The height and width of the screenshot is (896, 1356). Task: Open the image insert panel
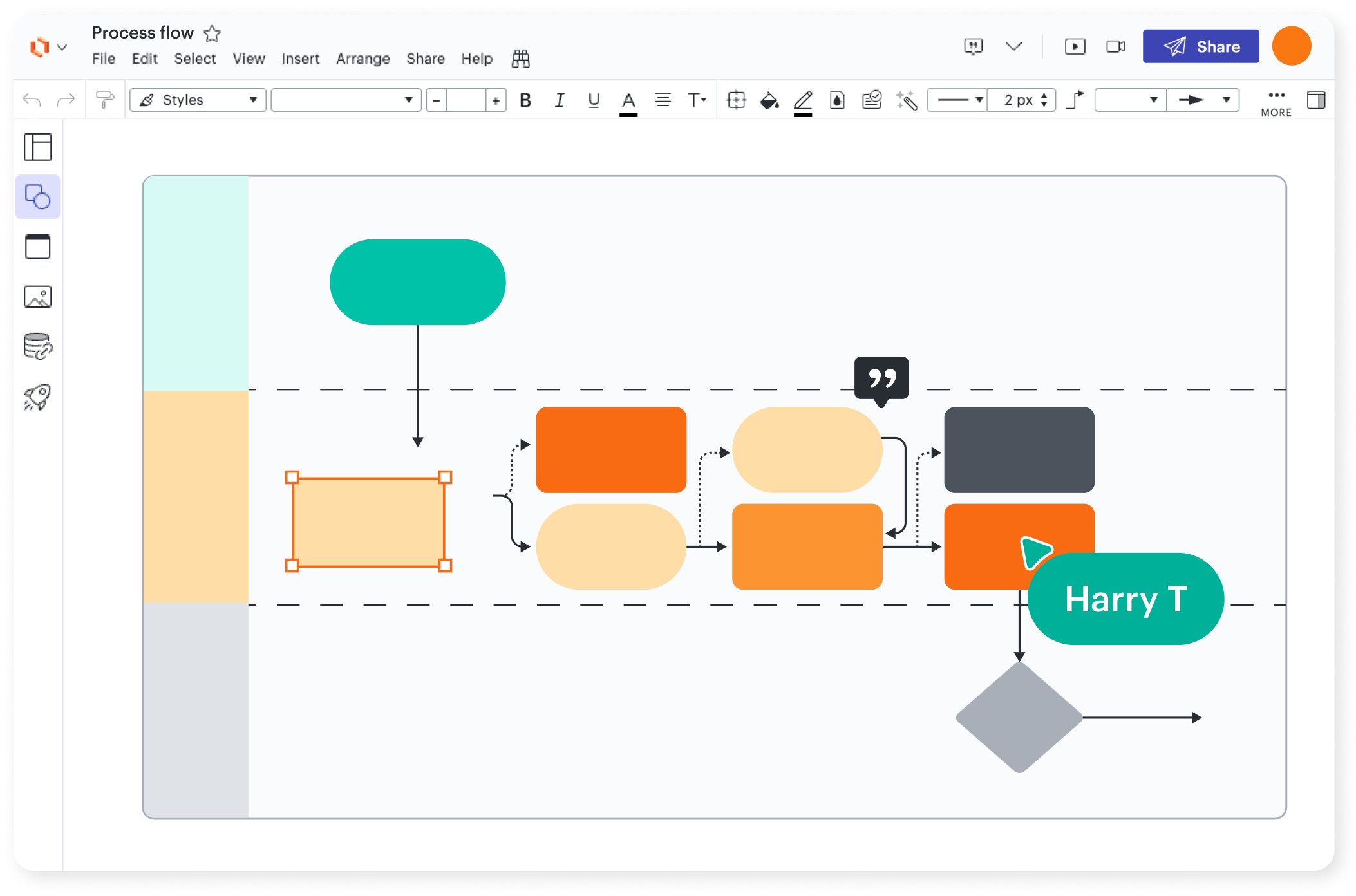pos(38,297)
